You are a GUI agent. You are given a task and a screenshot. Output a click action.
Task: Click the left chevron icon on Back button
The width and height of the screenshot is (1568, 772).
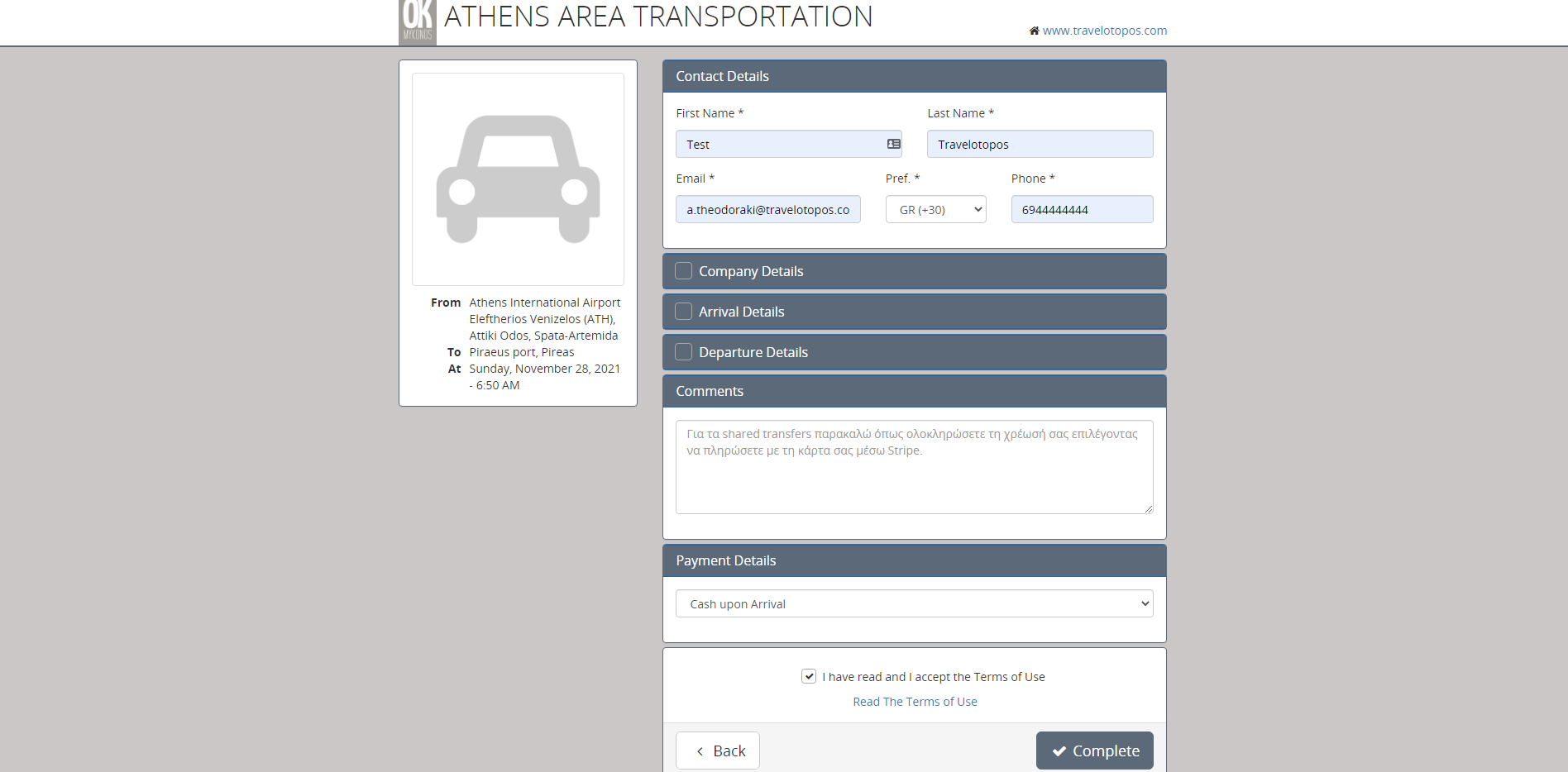700,751
